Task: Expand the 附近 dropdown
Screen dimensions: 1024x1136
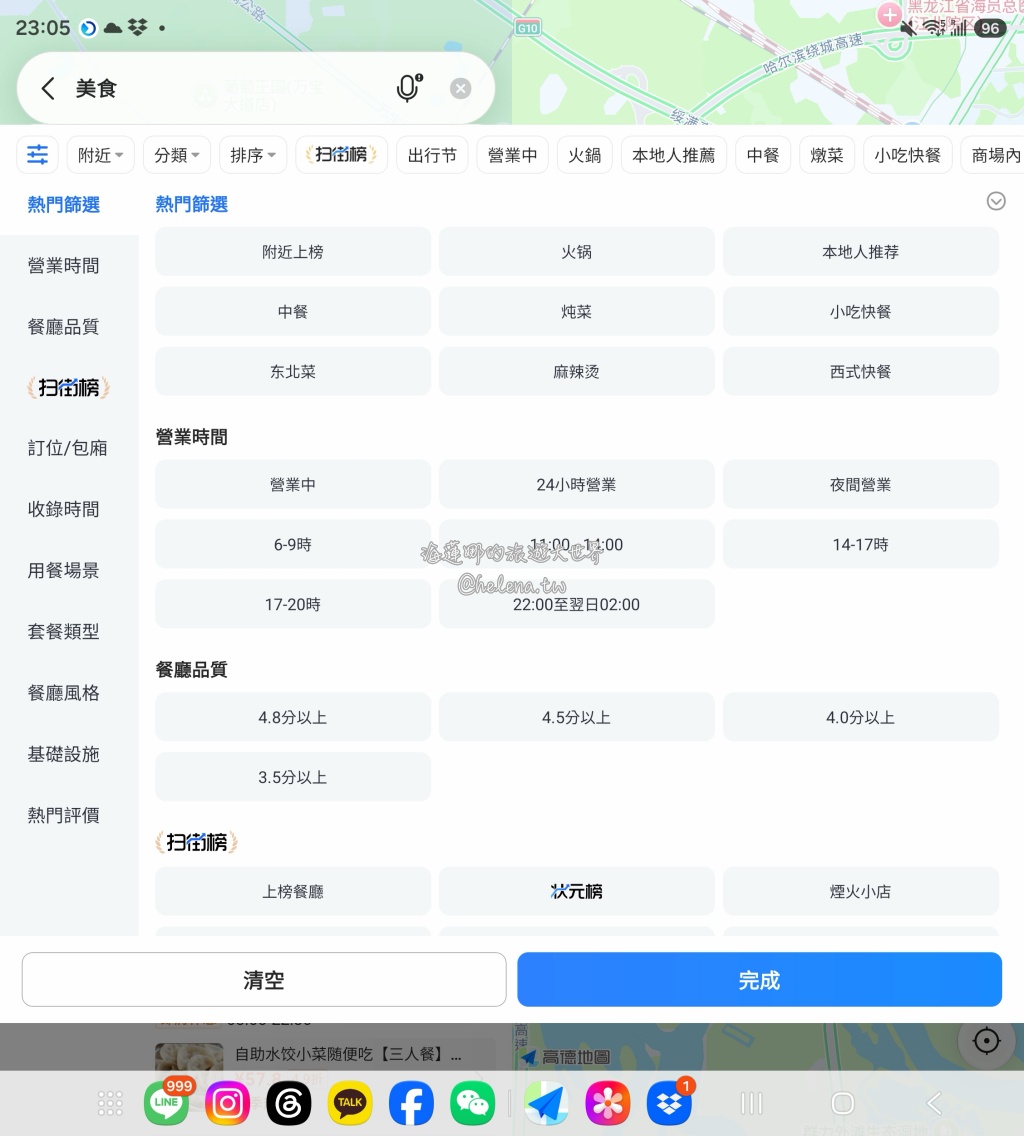Action: tap(100, 154)
